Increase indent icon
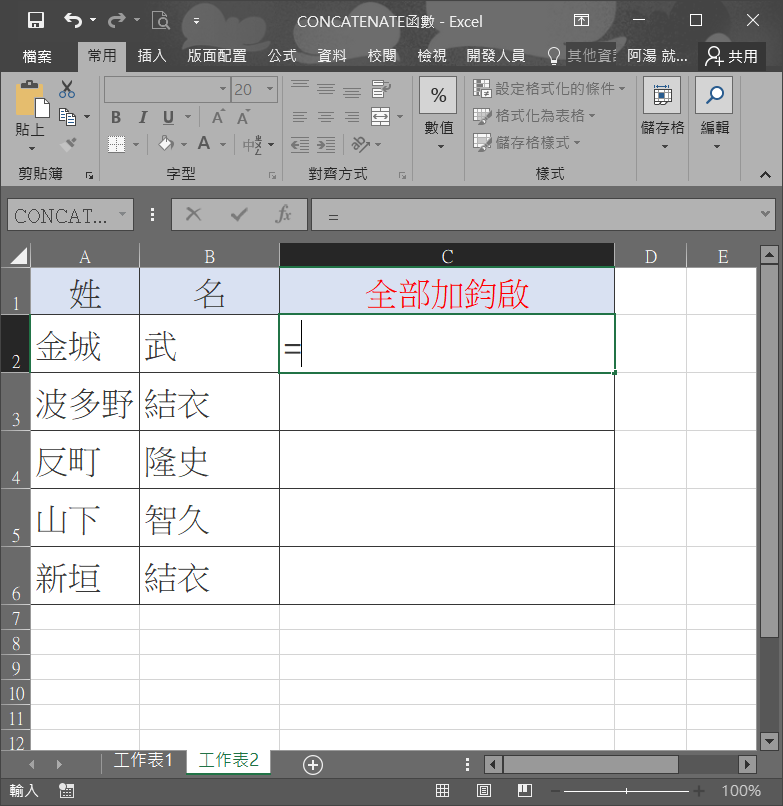 click(326, 145)
